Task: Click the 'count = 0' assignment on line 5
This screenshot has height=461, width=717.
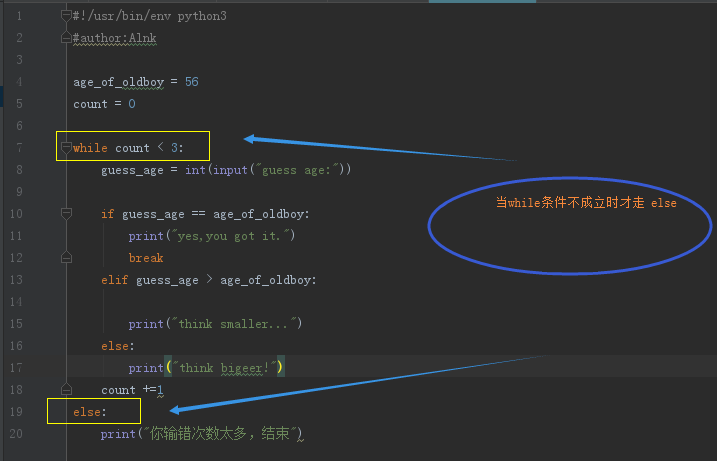Action: click(104, 104)
